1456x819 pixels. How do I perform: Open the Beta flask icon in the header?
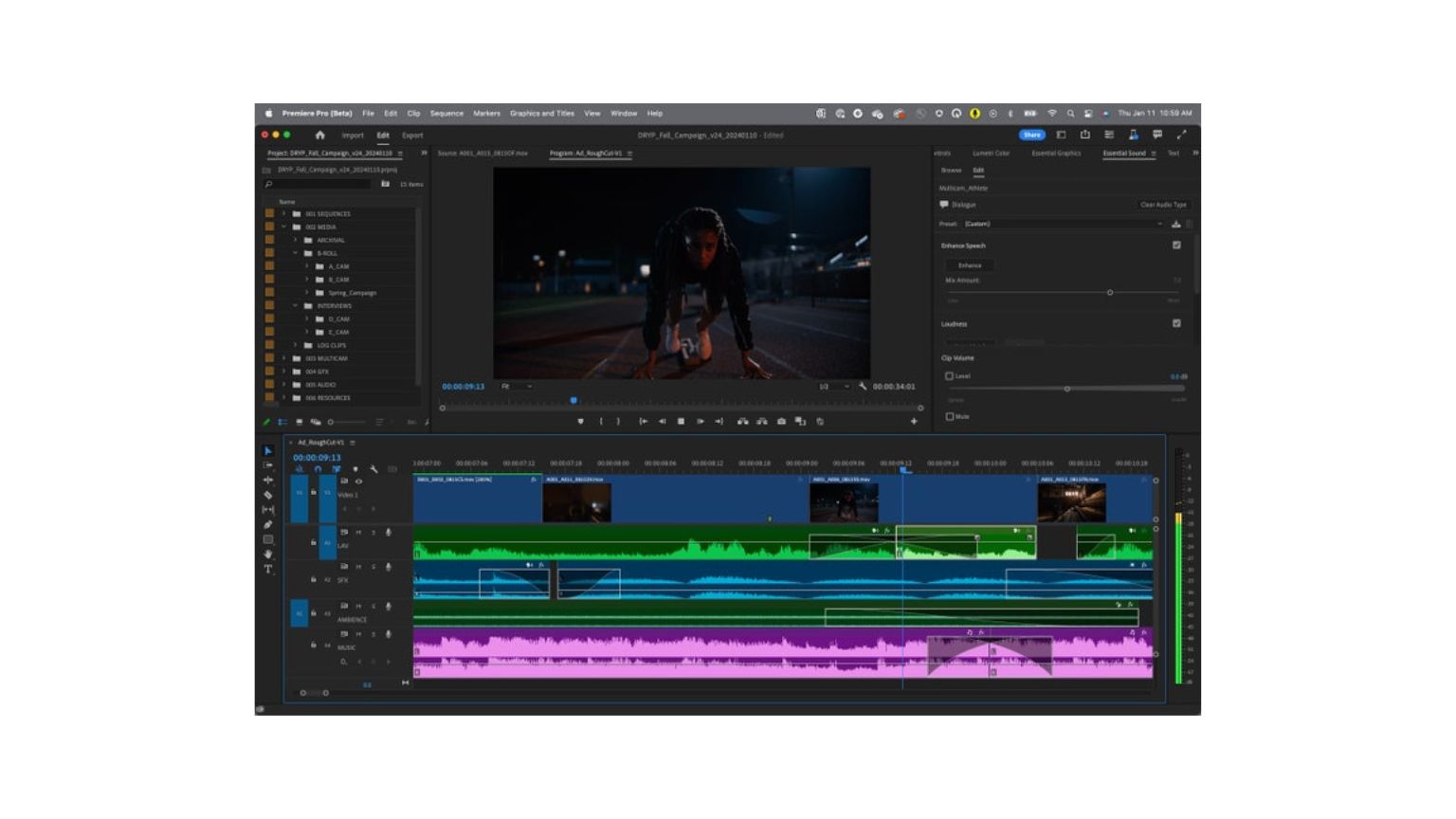tap(1133, 135)
